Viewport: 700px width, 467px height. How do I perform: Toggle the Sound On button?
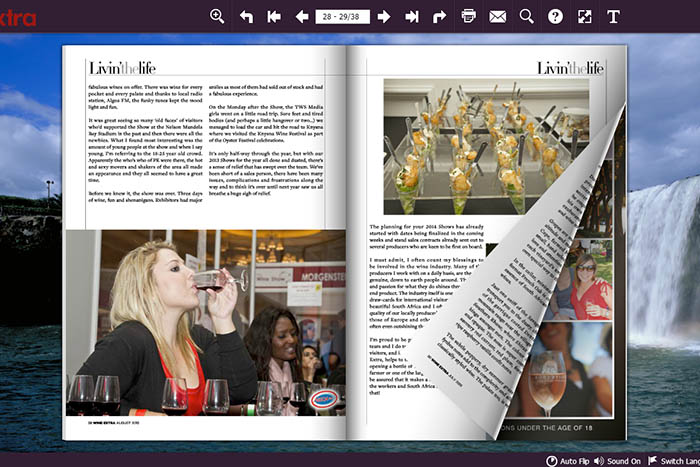(x=617, y=461)
